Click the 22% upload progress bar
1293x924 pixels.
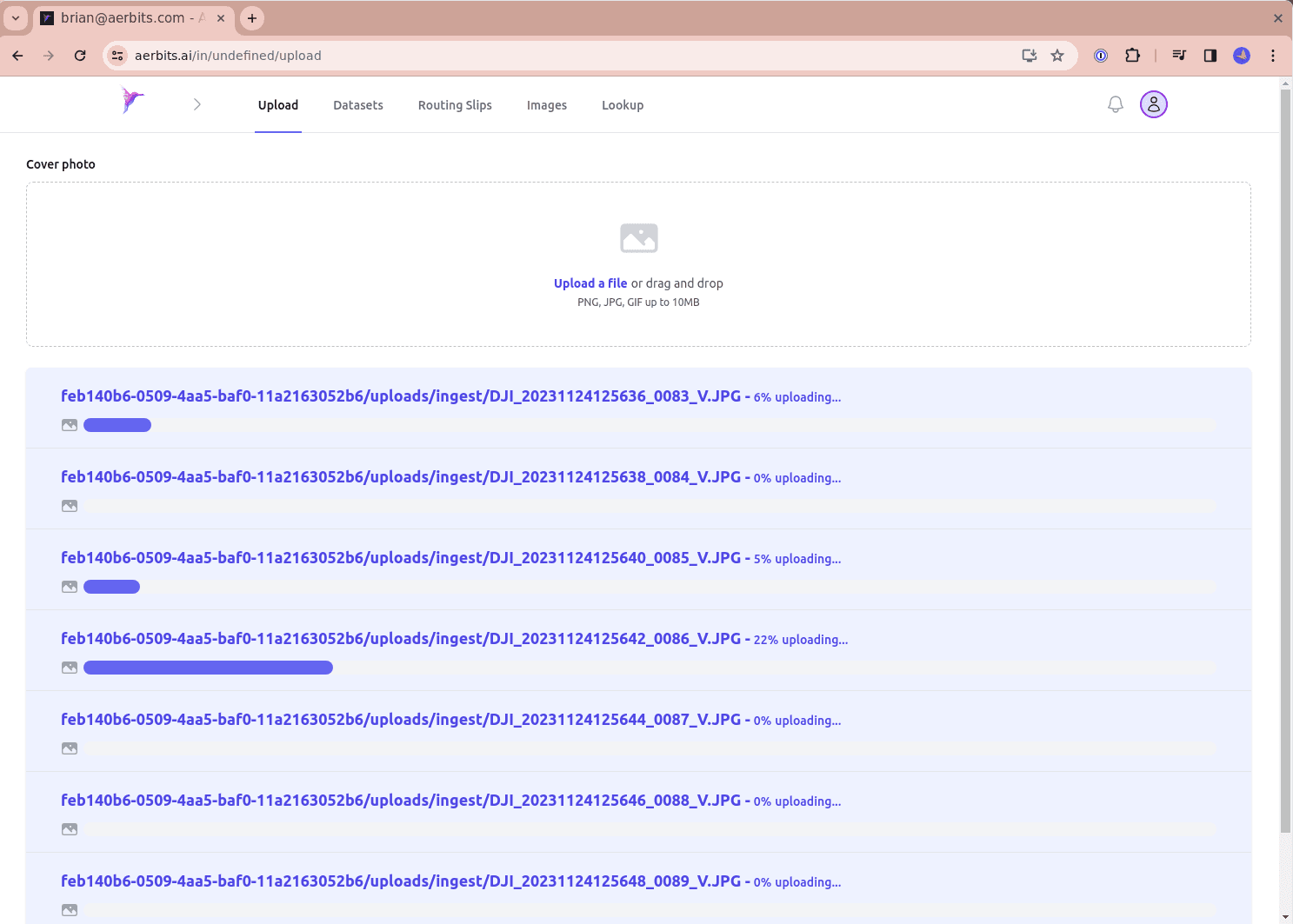pyautogui.click(x=208, y=667)
